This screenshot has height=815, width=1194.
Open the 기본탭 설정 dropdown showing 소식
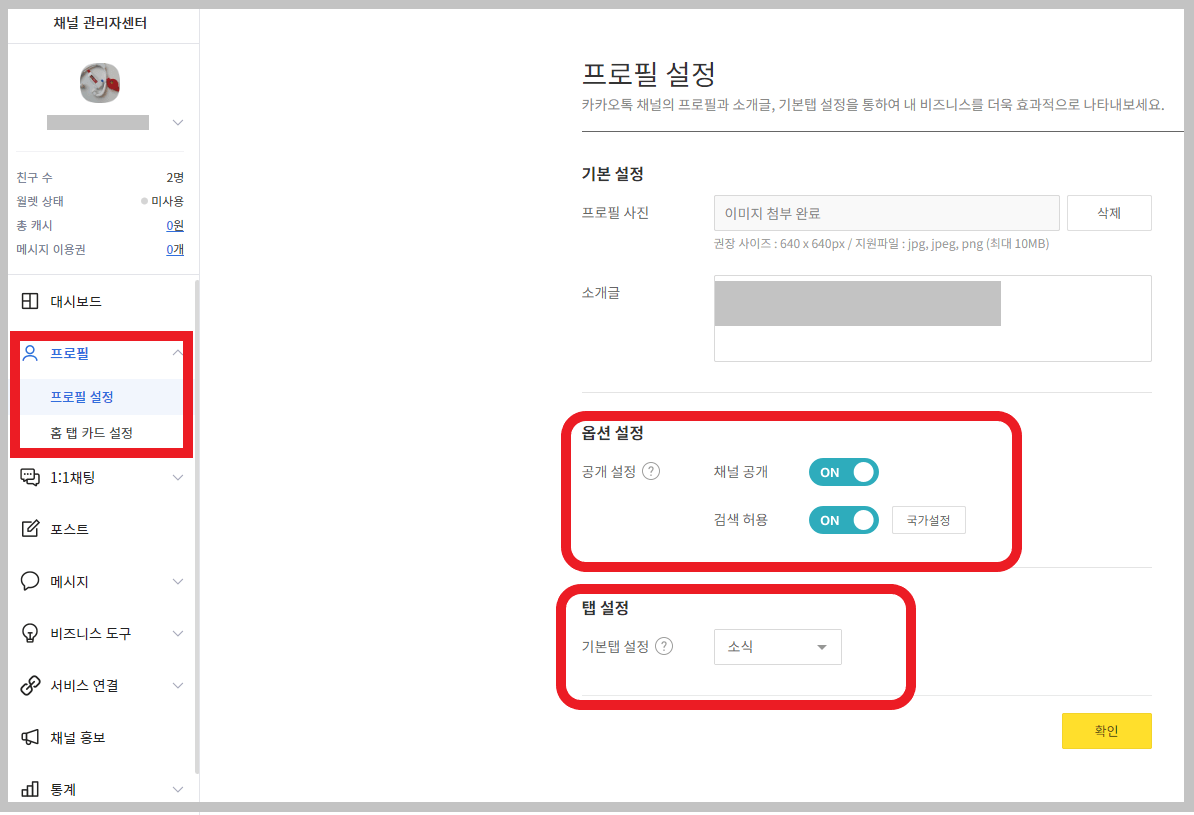(777, 647)
